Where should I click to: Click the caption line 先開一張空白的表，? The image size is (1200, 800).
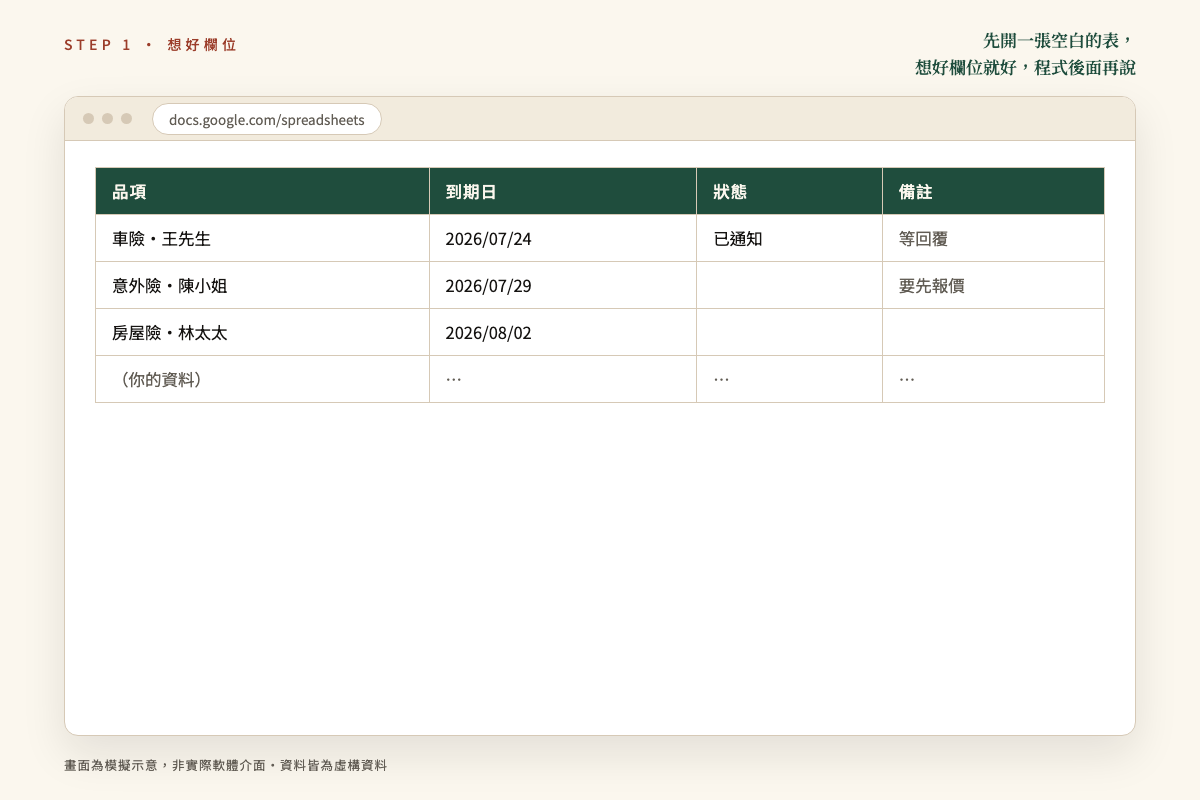coord(1059,41)
